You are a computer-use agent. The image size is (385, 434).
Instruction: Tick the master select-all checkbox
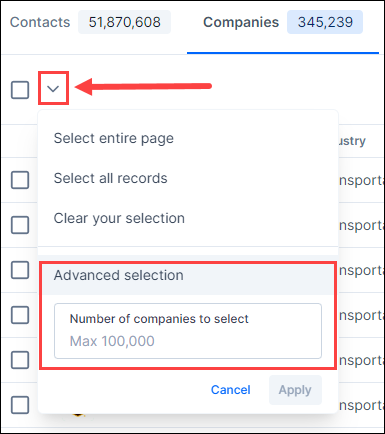coord(20,90)
